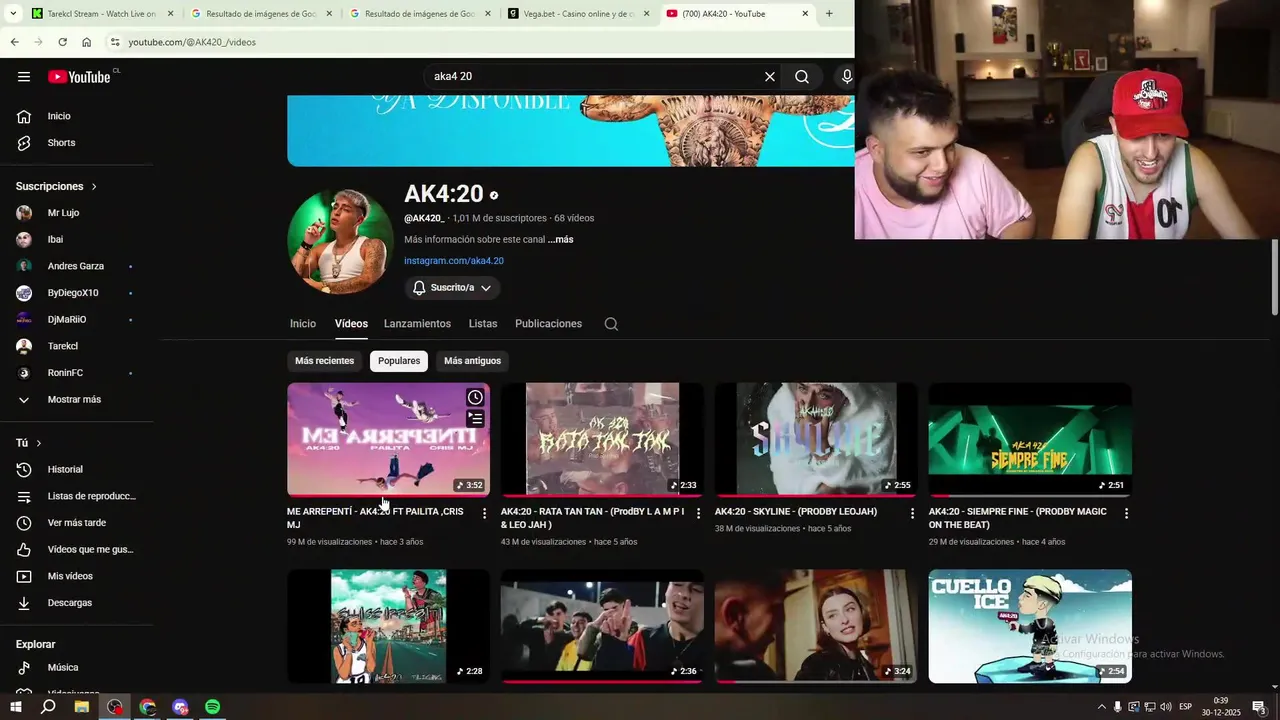
Task: Clear the search box with the X
Action: click(770, 77)
